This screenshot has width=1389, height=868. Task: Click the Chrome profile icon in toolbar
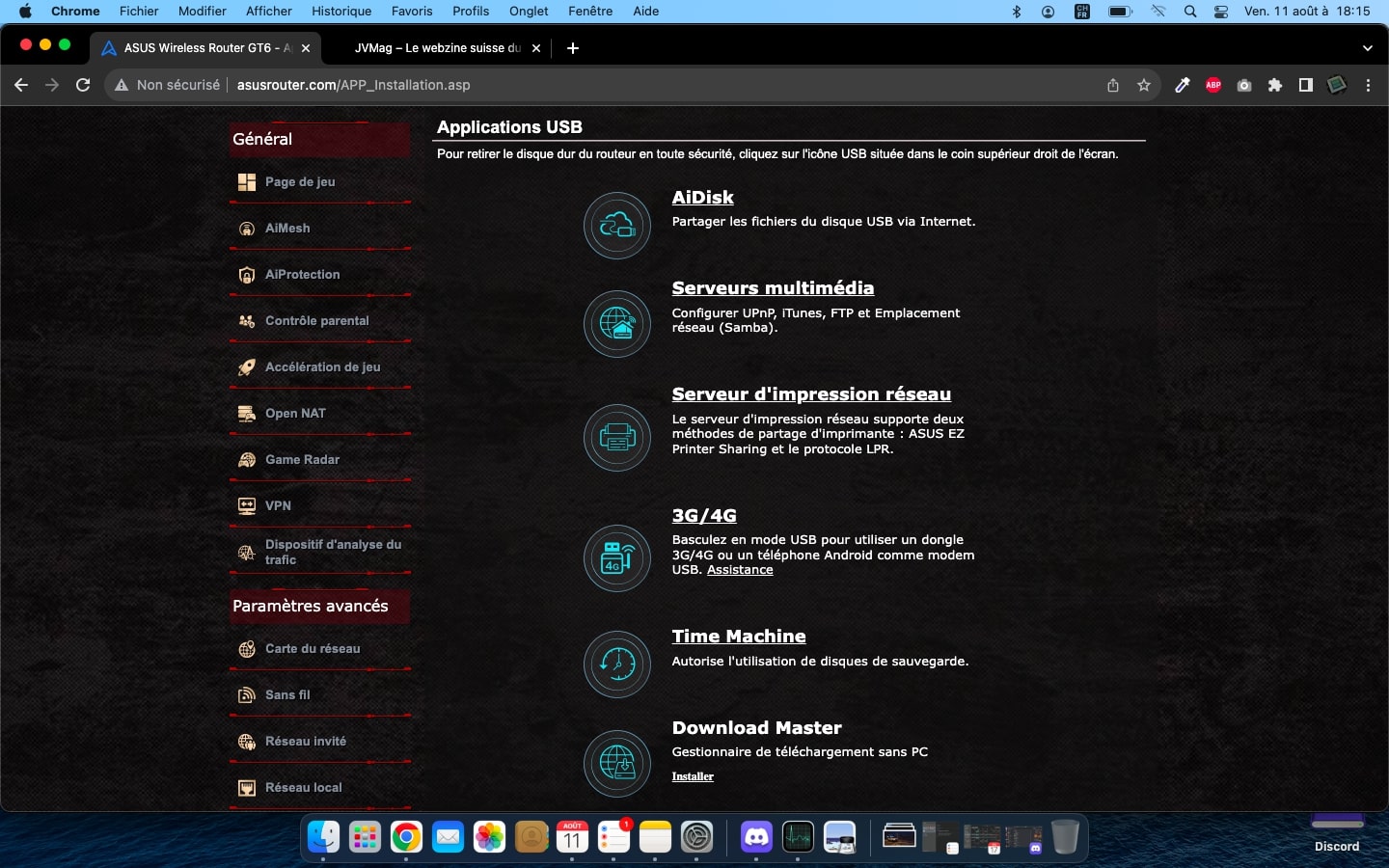[1337, 85]
